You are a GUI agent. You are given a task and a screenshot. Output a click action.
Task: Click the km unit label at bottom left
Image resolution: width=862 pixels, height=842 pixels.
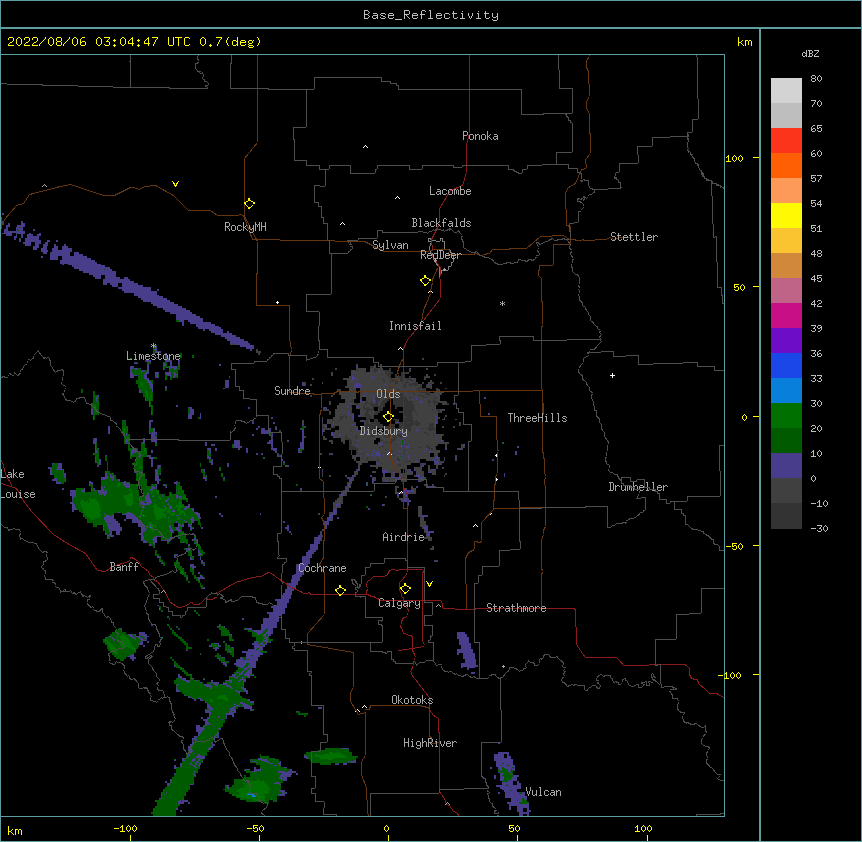[15, 830]
